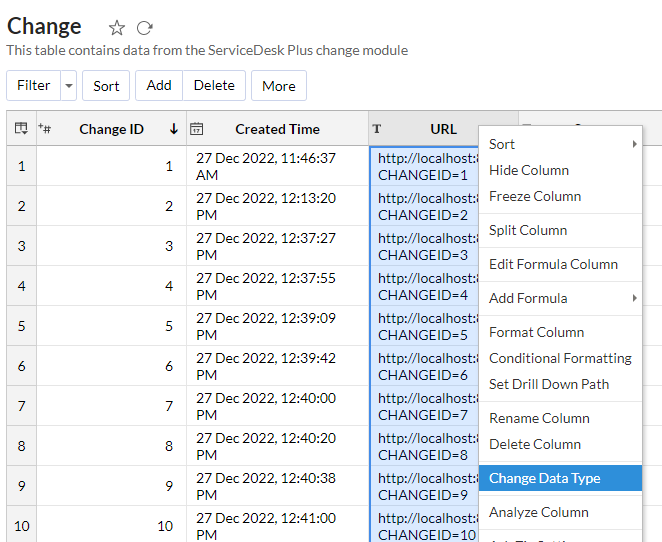Click the text type icon on URL column
The height and width of the screenshot is (542, 662).
coord(377,129)
